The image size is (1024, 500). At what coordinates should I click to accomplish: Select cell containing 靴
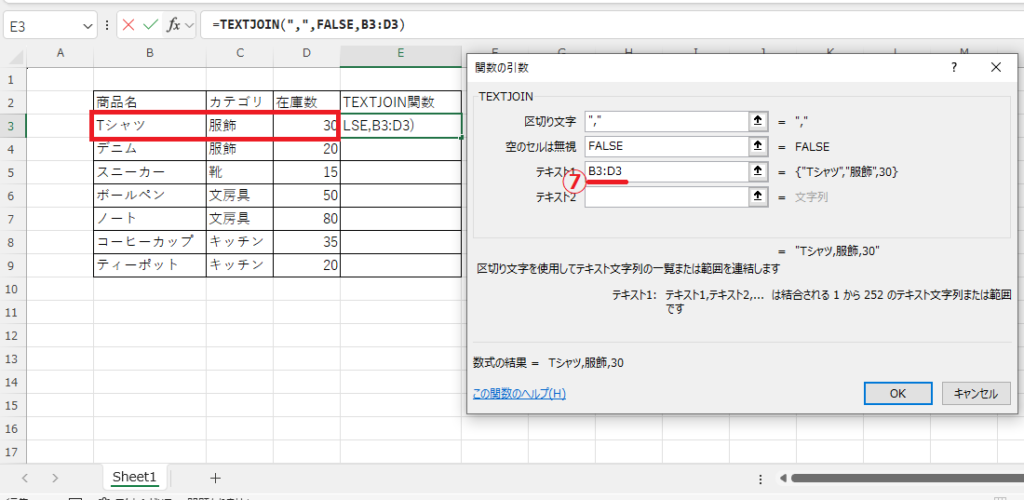click(x=240, y=172)
